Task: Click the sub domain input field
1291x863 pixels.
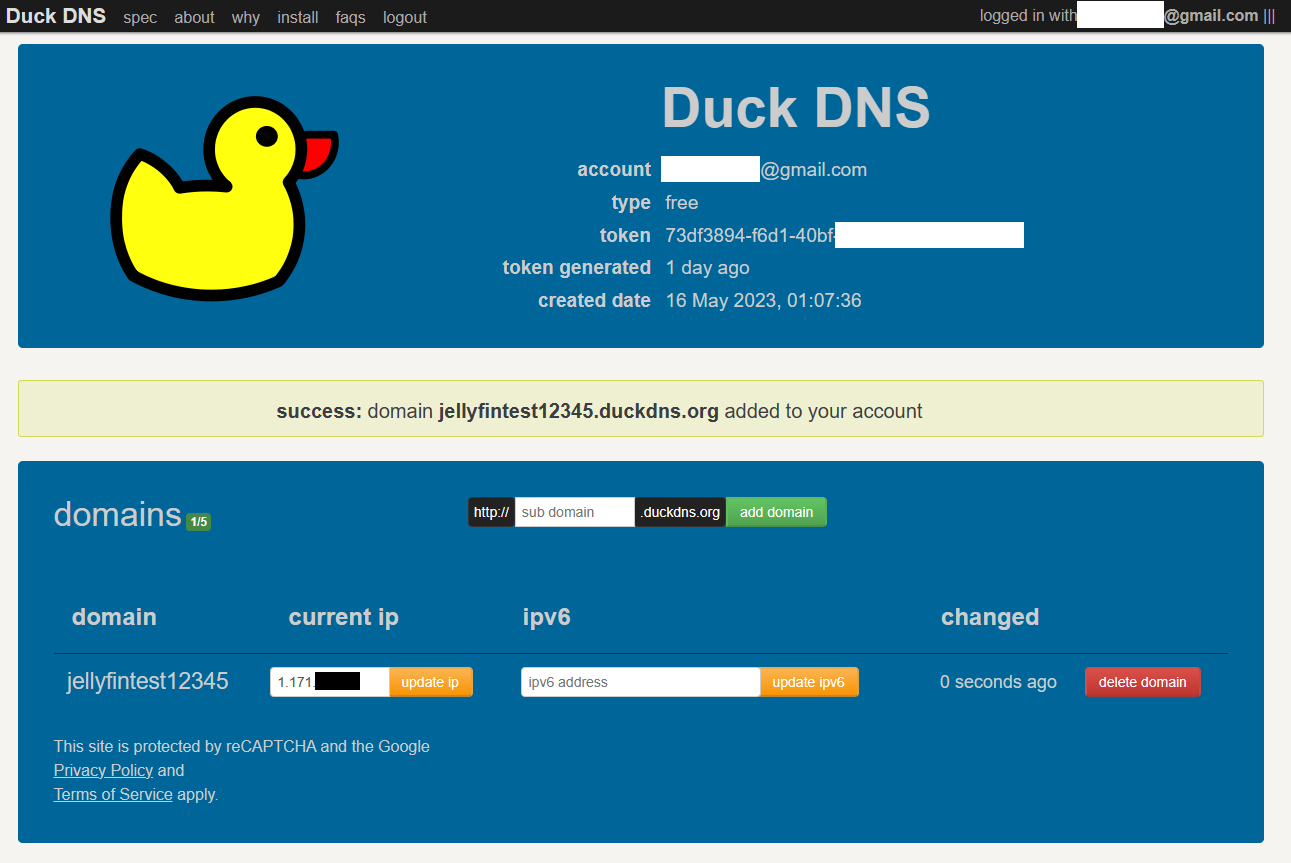Action: tap(574, 511)
